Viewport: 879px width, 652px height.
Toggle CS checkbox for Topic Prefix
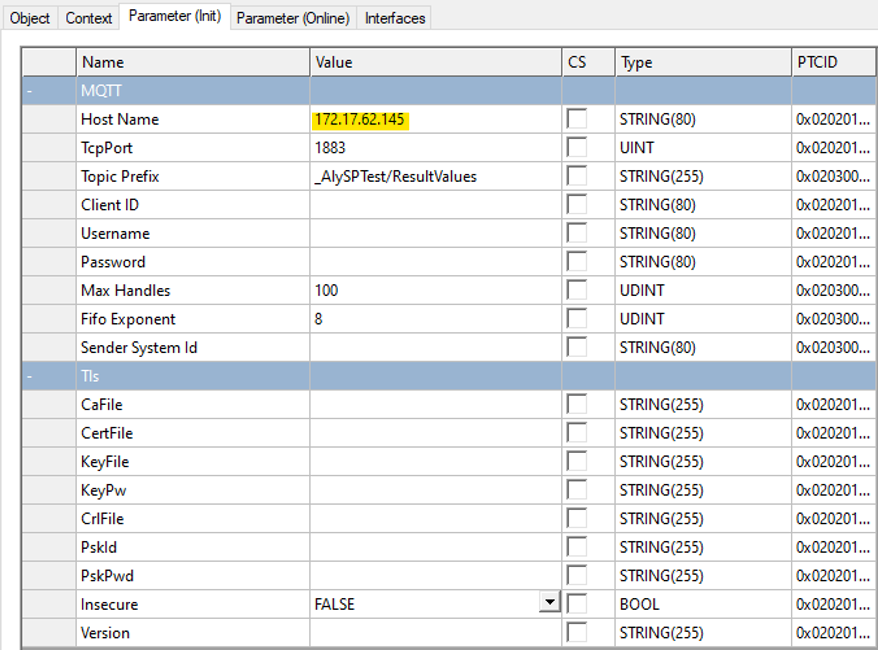(577, 176)
